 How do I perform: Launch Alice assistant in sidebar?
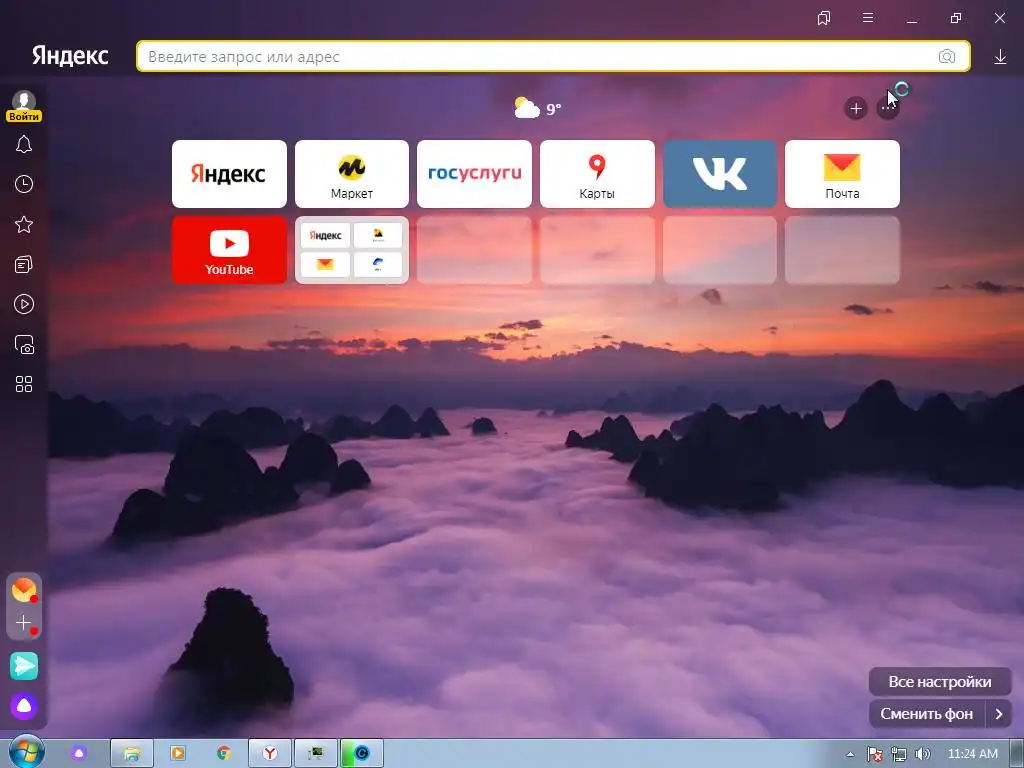click(x=24, y=706)
